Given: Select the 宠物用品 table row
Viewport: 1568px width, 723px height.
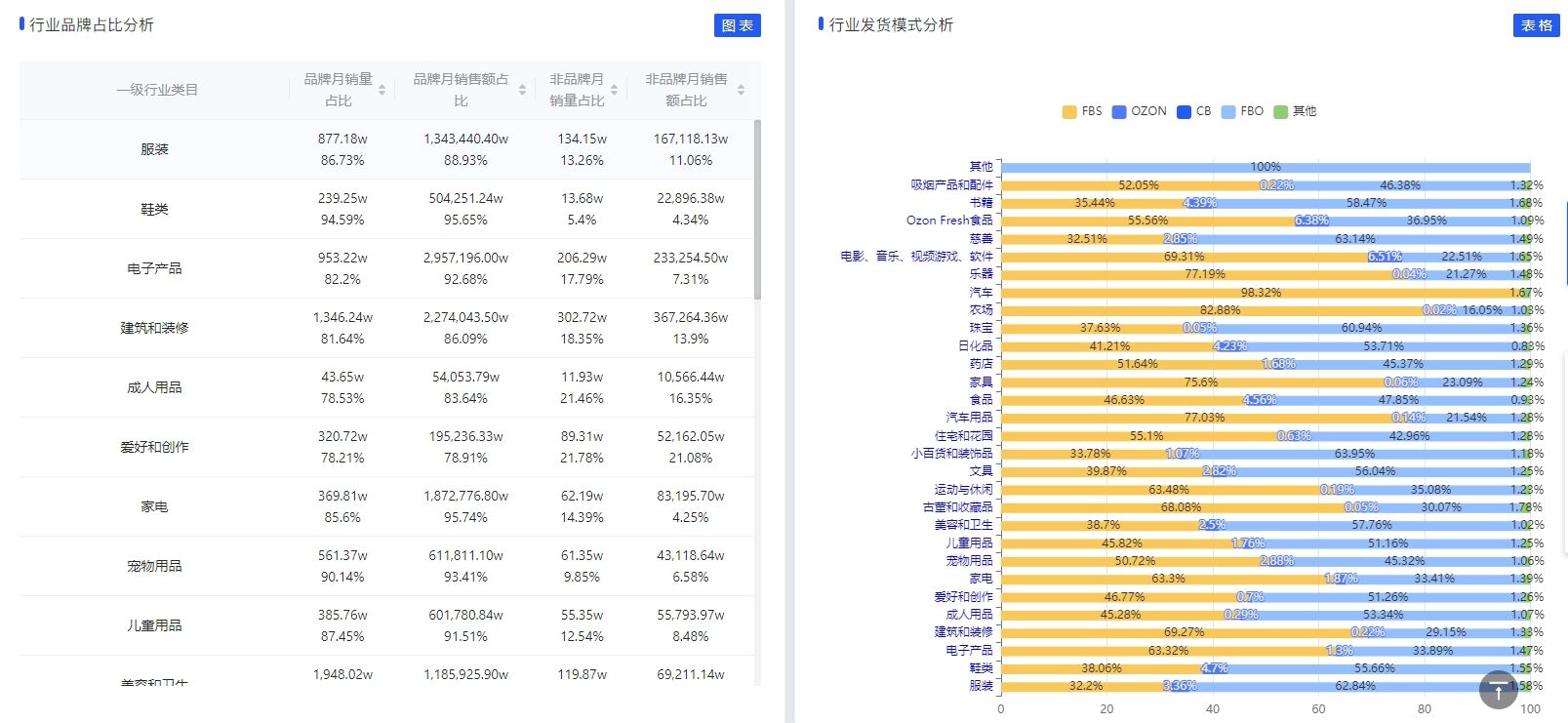Looking at the screenshot, I should (386, 566).
